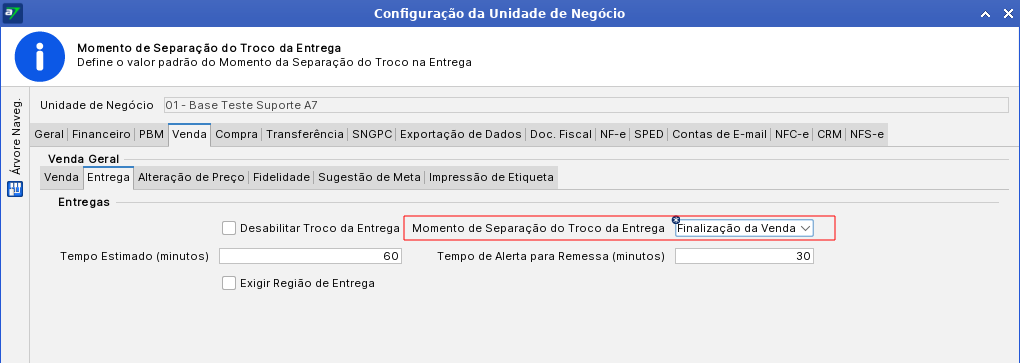Switch to Impressão de Etiqueta subtab
This screenshot has height=363, width=1020.
click(x=491, y=177)
